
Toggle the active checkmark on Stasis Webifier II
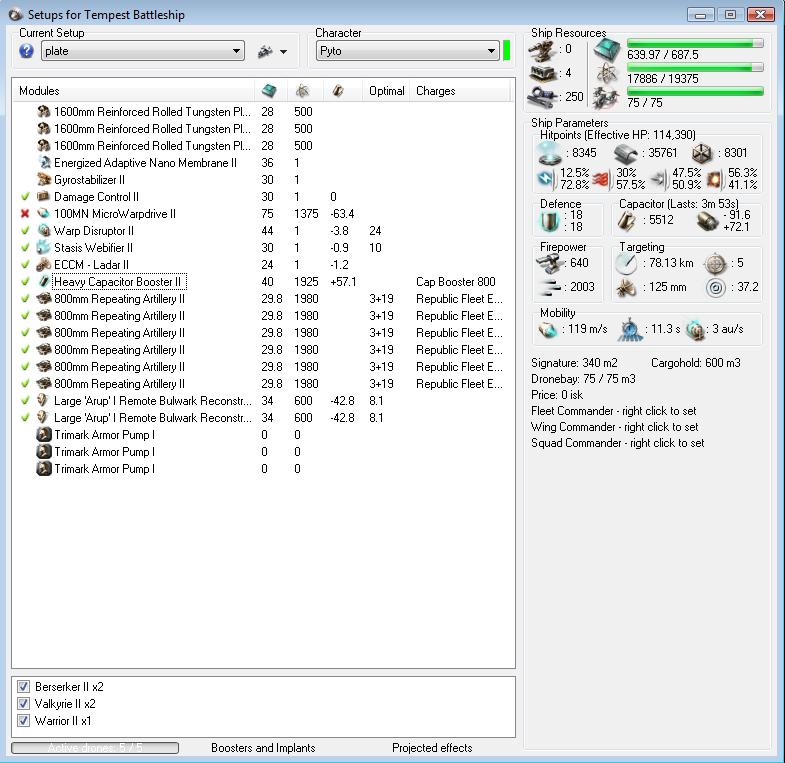click(25, 248)
